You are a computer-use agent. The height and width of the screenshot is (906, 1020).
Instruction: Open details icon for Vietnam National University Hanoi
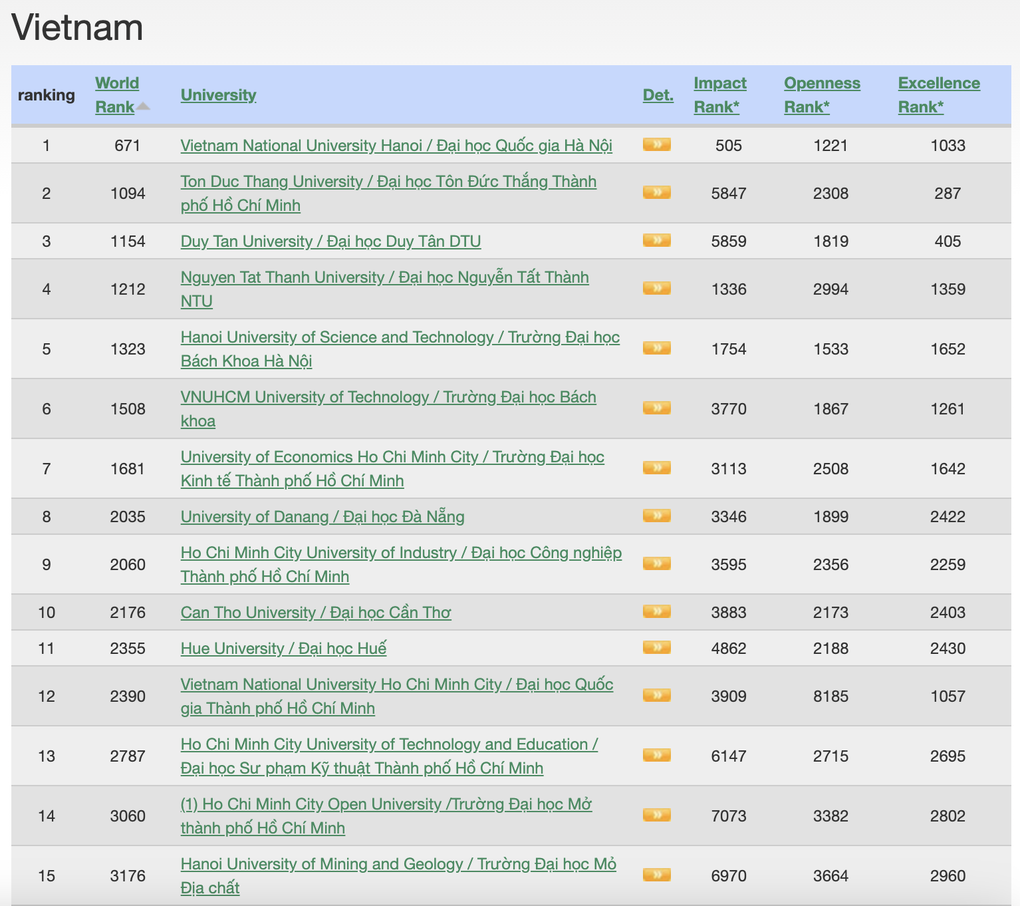656,144
